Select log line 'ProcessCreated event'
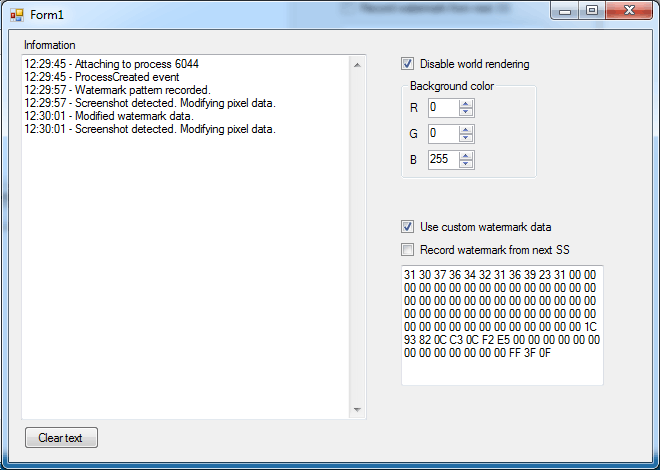This screenshot has height=470, width=660. click(101, 77)
